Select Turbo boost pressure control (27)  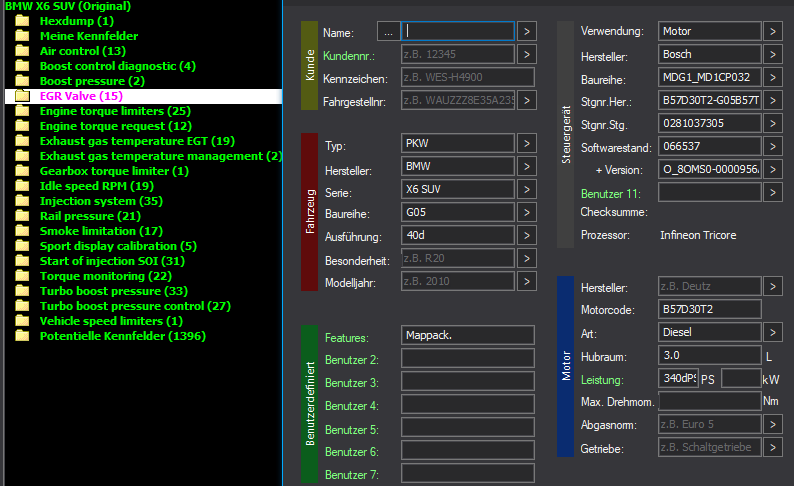tap(135, 306)
